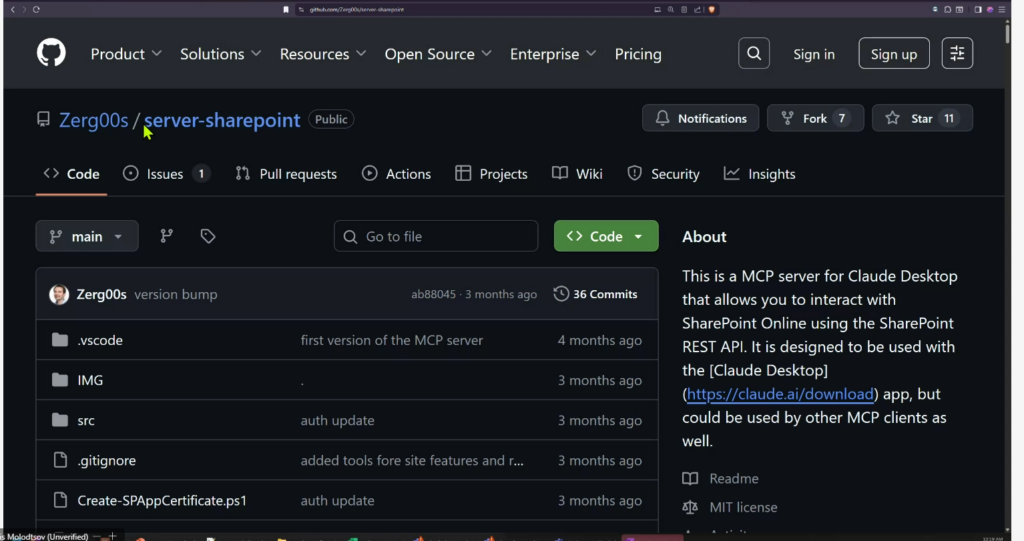Click the .gitignore file icon
Screen dimensions: 1024x541
[60, 460]
